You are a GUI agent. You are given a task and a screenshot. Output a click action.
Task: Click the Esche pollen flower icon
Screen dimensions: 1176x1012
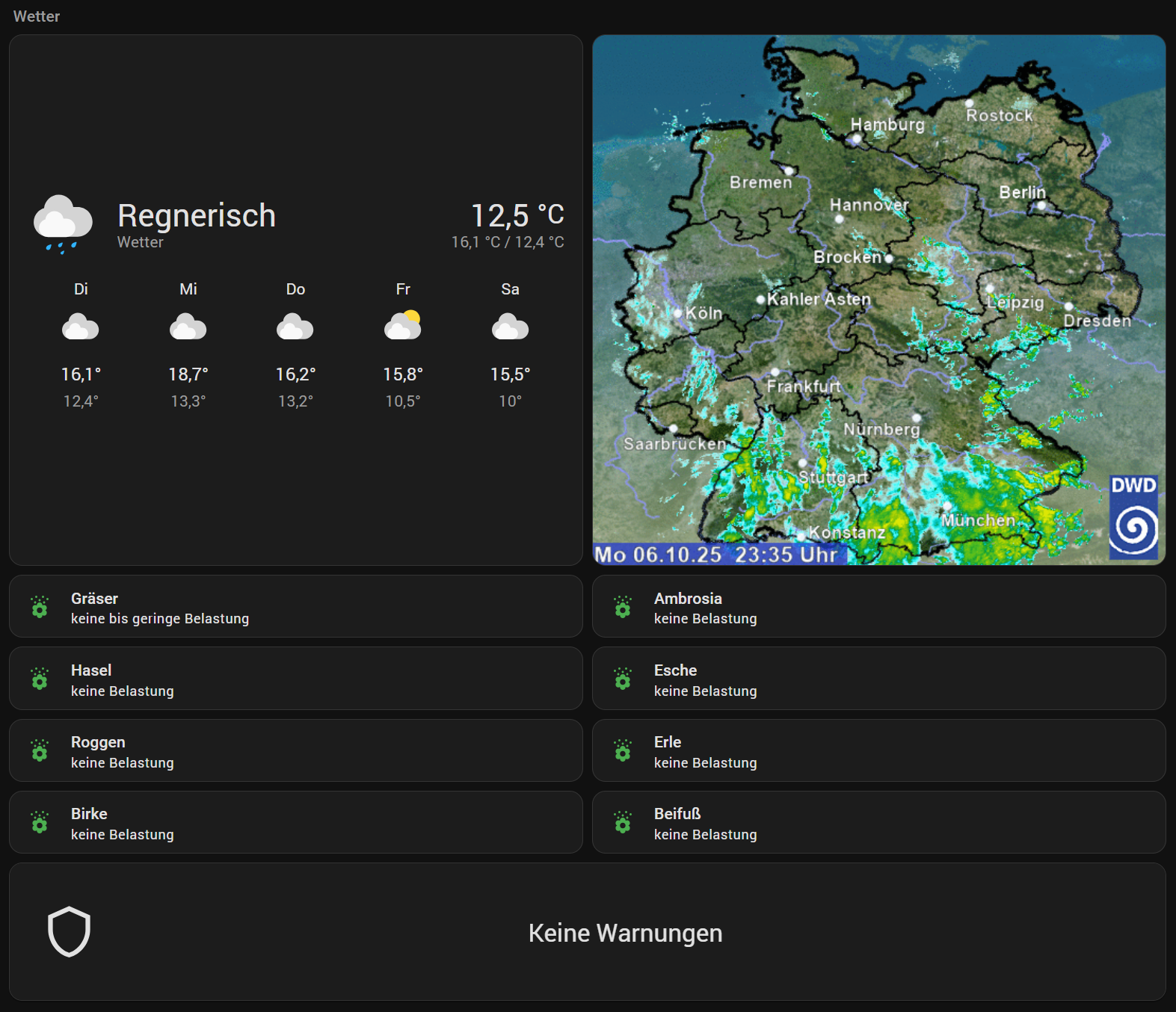point(623,679)
